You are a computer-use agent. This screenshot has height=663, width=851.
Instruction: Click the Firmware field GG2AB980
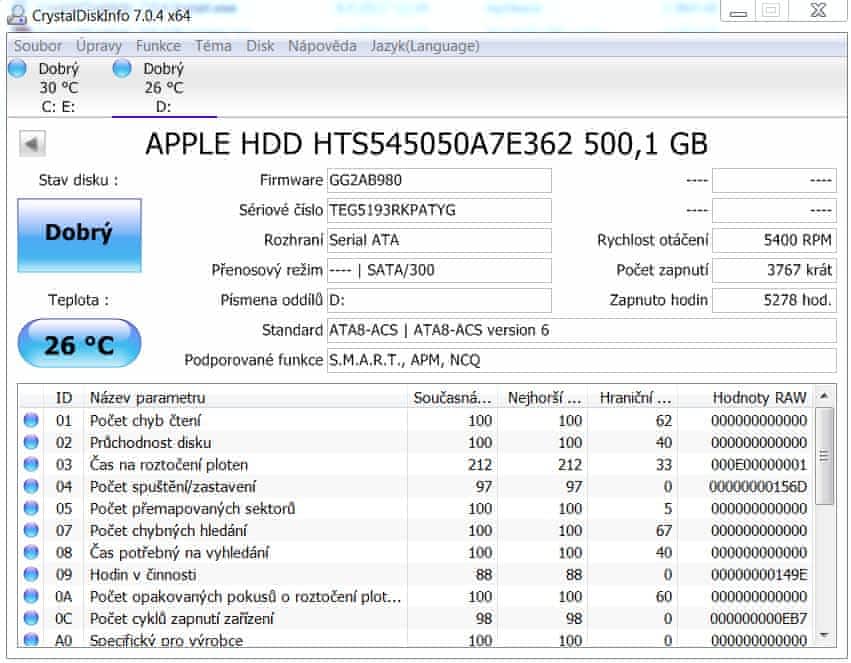pyautogui.click(x=439, y=180)
